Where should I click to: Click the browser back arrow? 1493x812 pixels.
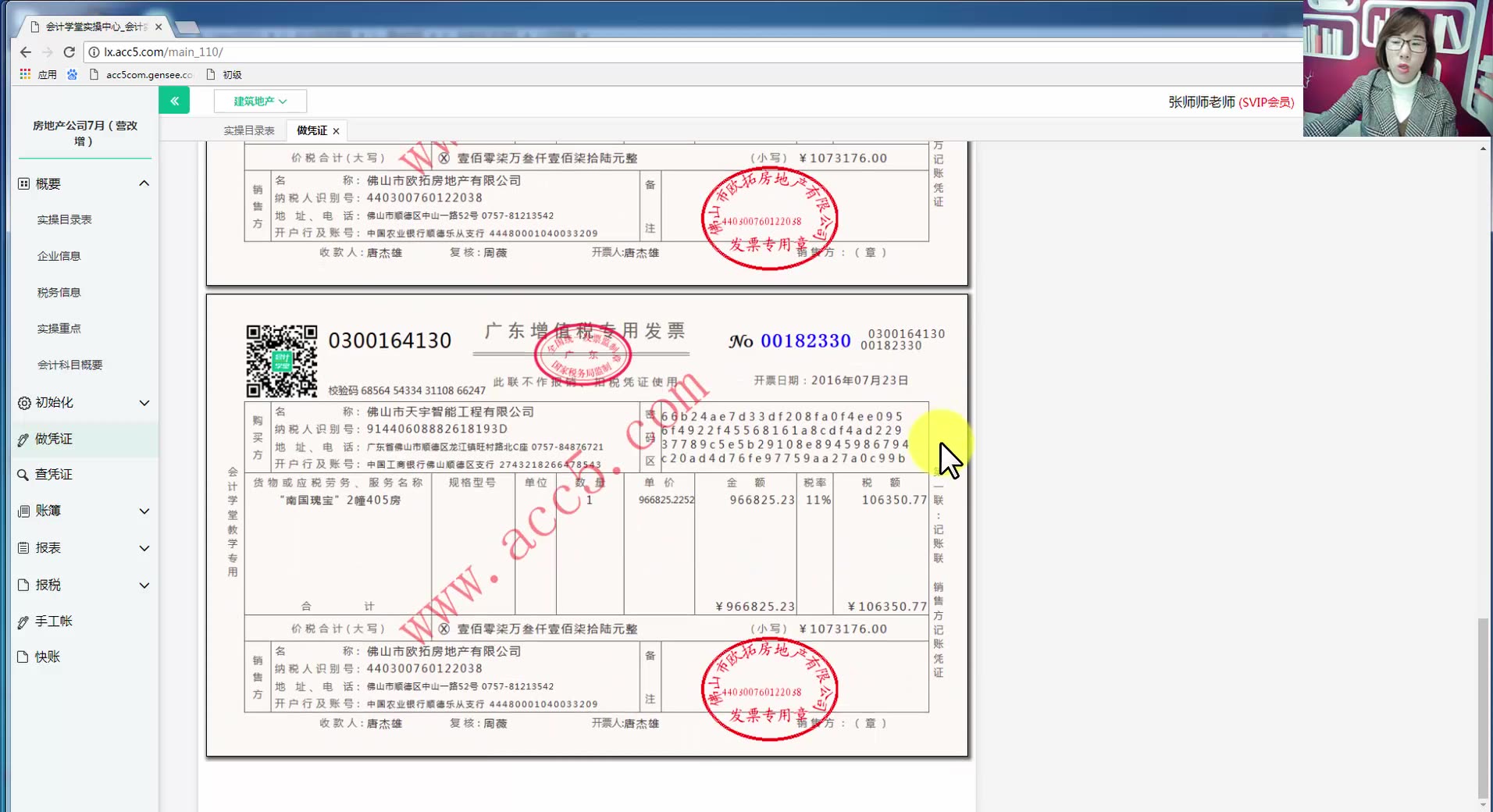(x=25, y=52)
